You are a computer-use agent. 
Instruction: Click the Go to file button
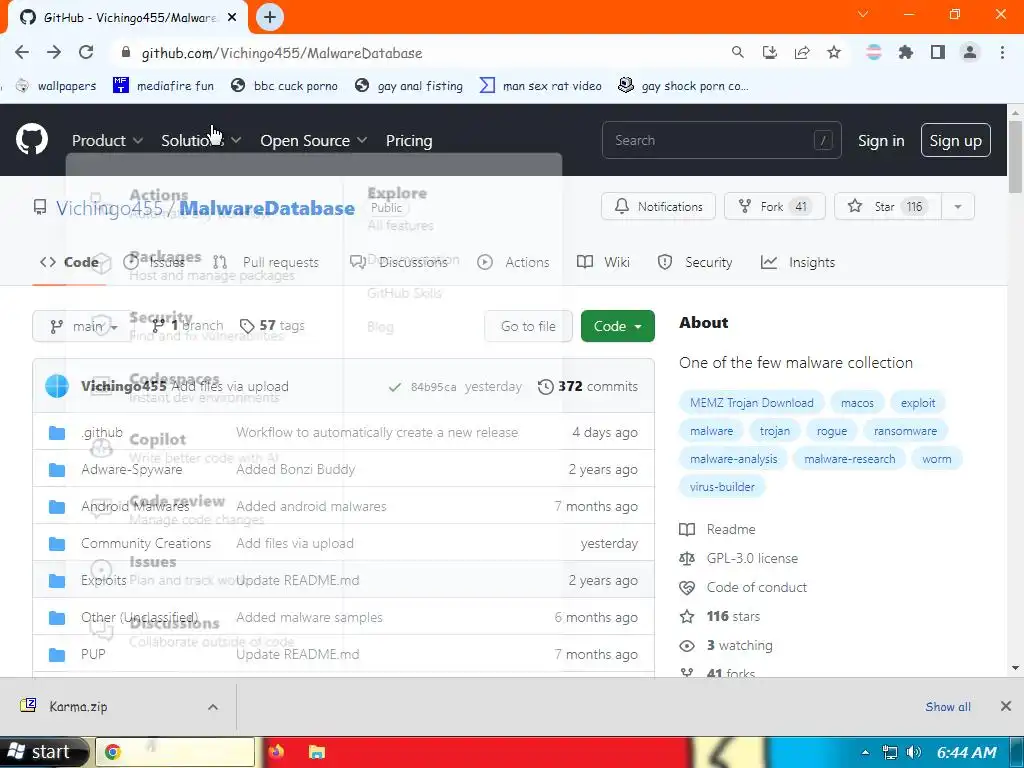[x=528, y=326]
